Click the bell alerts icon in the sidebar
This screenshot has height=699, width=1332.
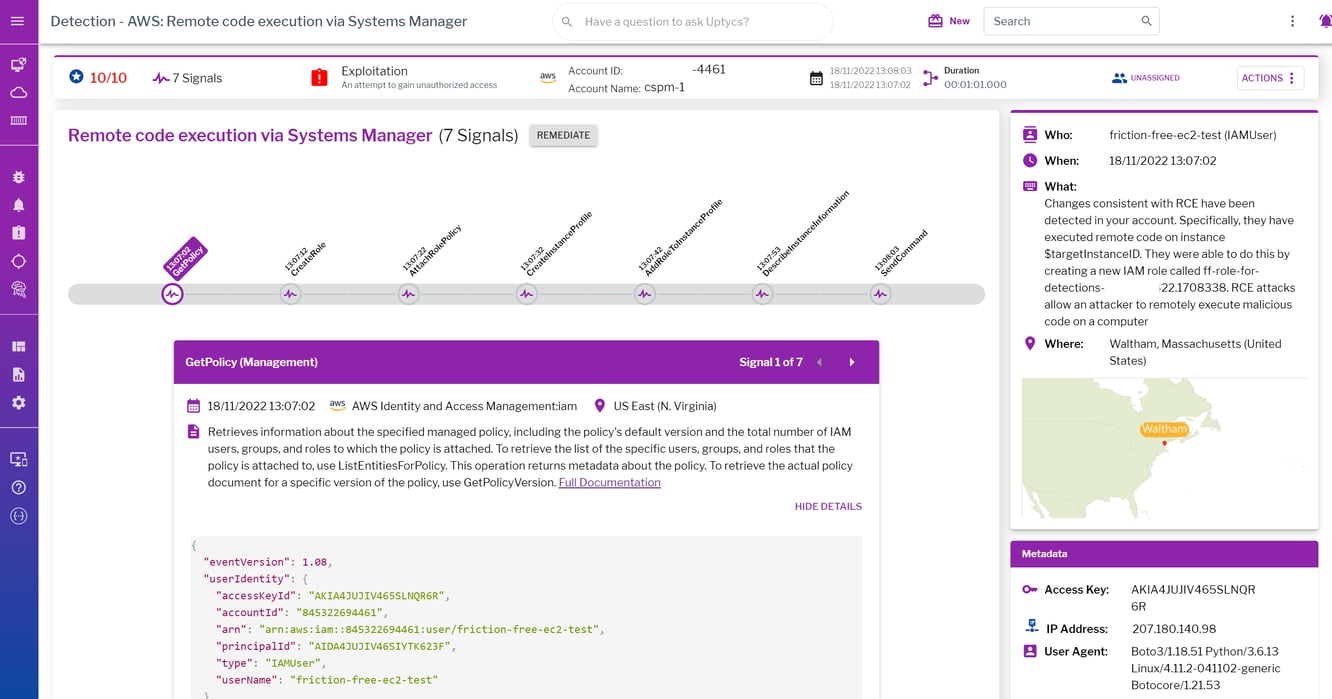click(x=18, y=205)
